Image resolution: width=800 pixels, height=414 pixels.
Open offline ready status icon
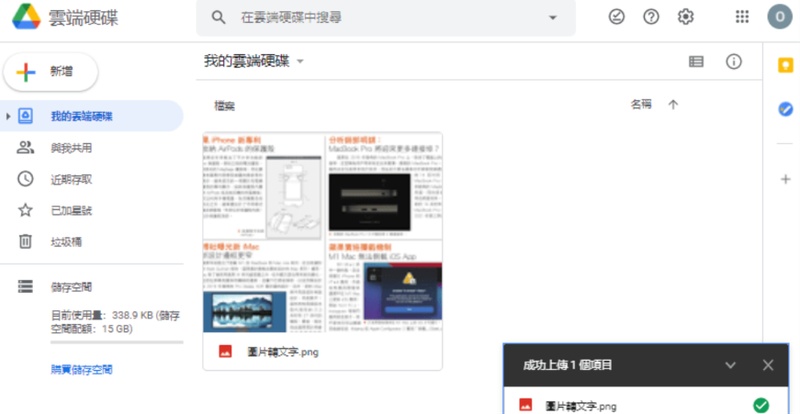point(617,17)
